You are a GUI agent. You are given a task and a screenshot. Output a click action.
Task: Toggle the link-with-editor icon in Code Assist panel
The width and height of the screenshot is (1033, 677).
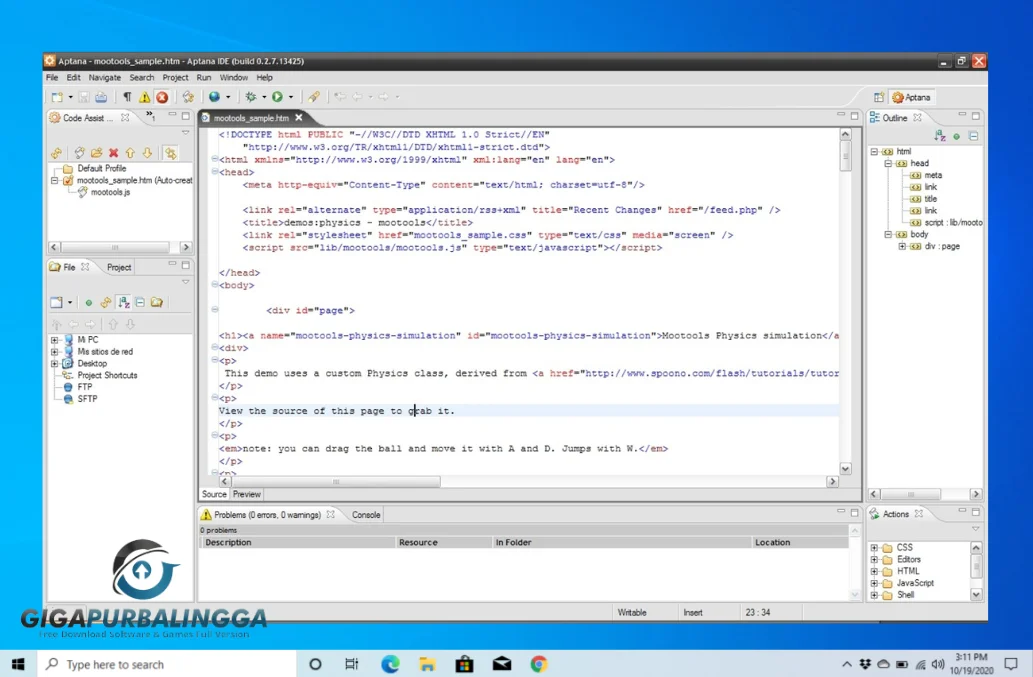pyautogui.click(x=170, y=153)
